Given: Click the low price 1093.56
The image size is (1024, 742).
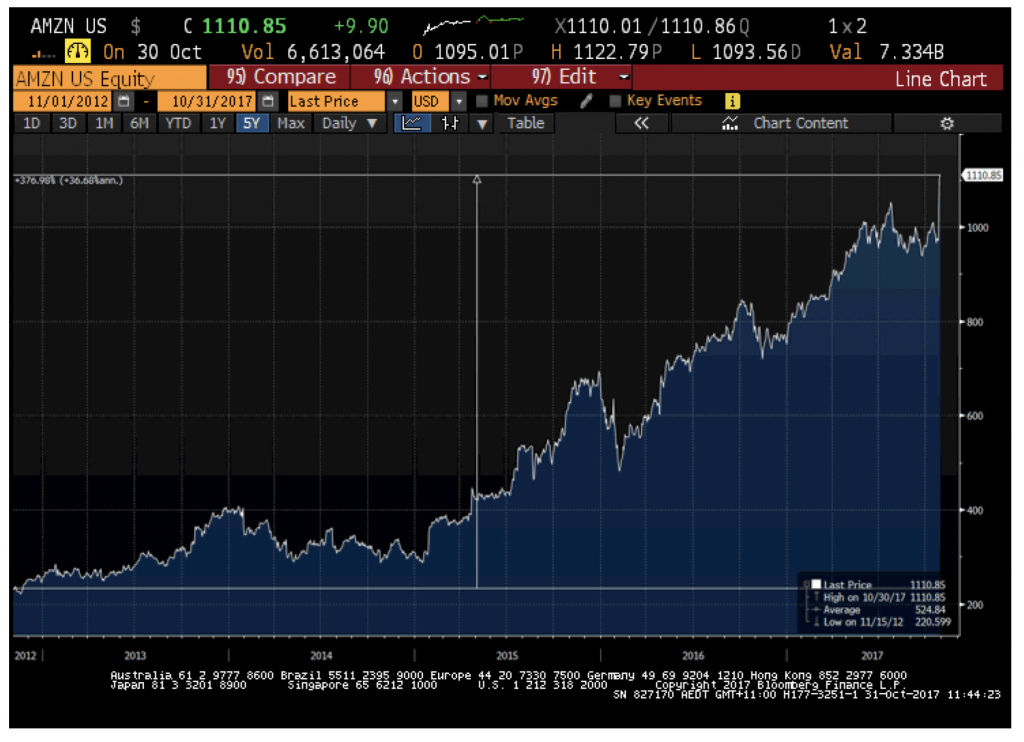Looking at the screenshot, I should coord(750,52).
